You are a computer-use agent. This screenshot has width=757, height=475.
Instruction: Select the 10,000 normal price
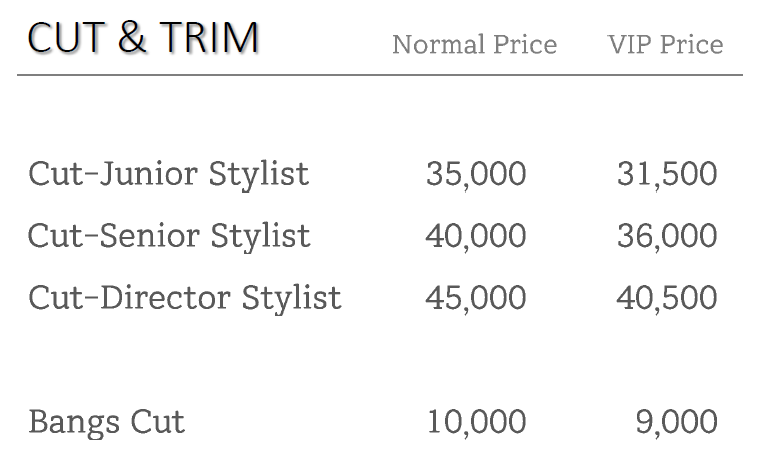pos(475,422)
